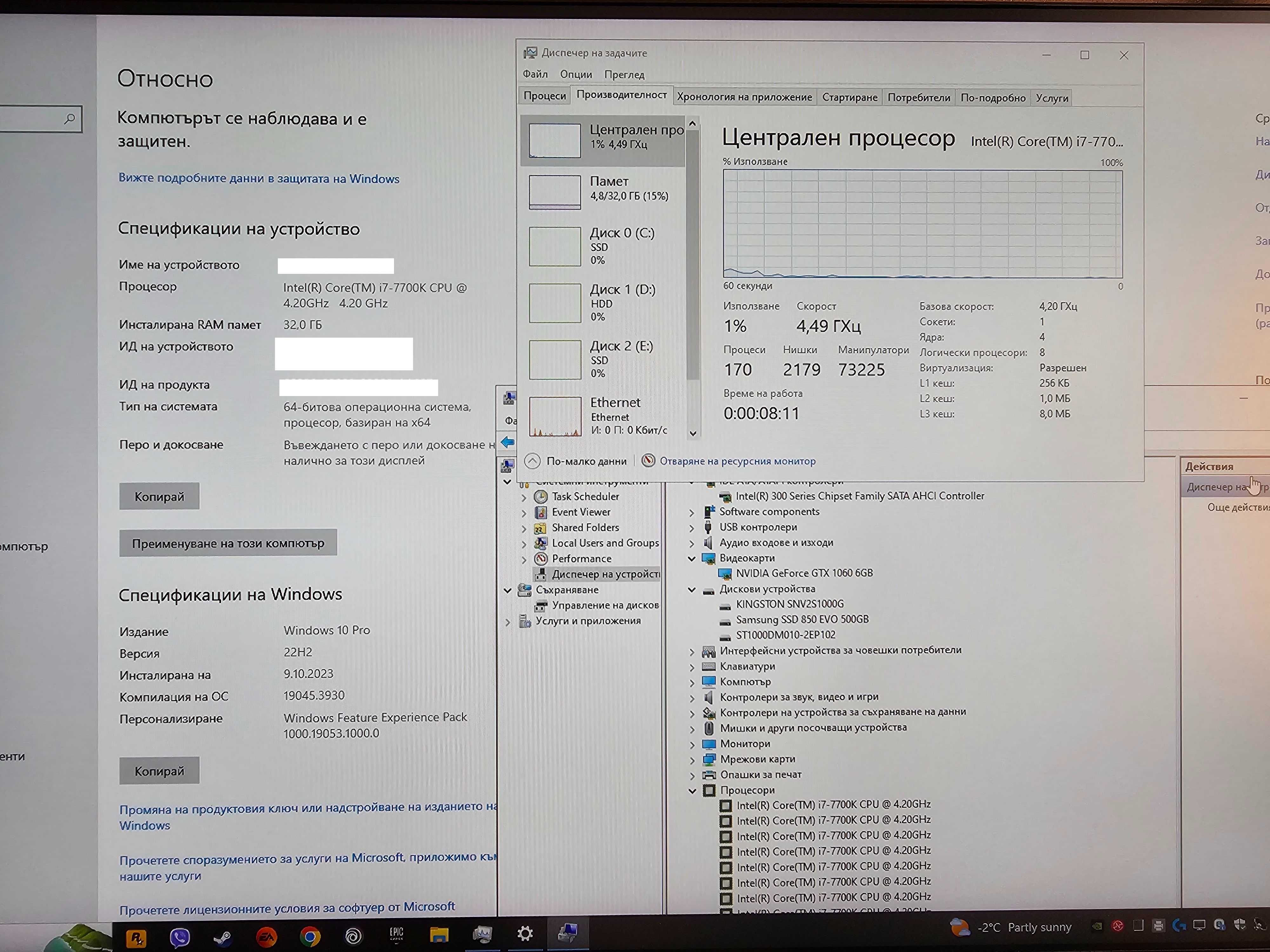Open the Процеси tab in Task Manager
The height and width of the screenshot is (952, 1270).
click(x=544, y=96)
